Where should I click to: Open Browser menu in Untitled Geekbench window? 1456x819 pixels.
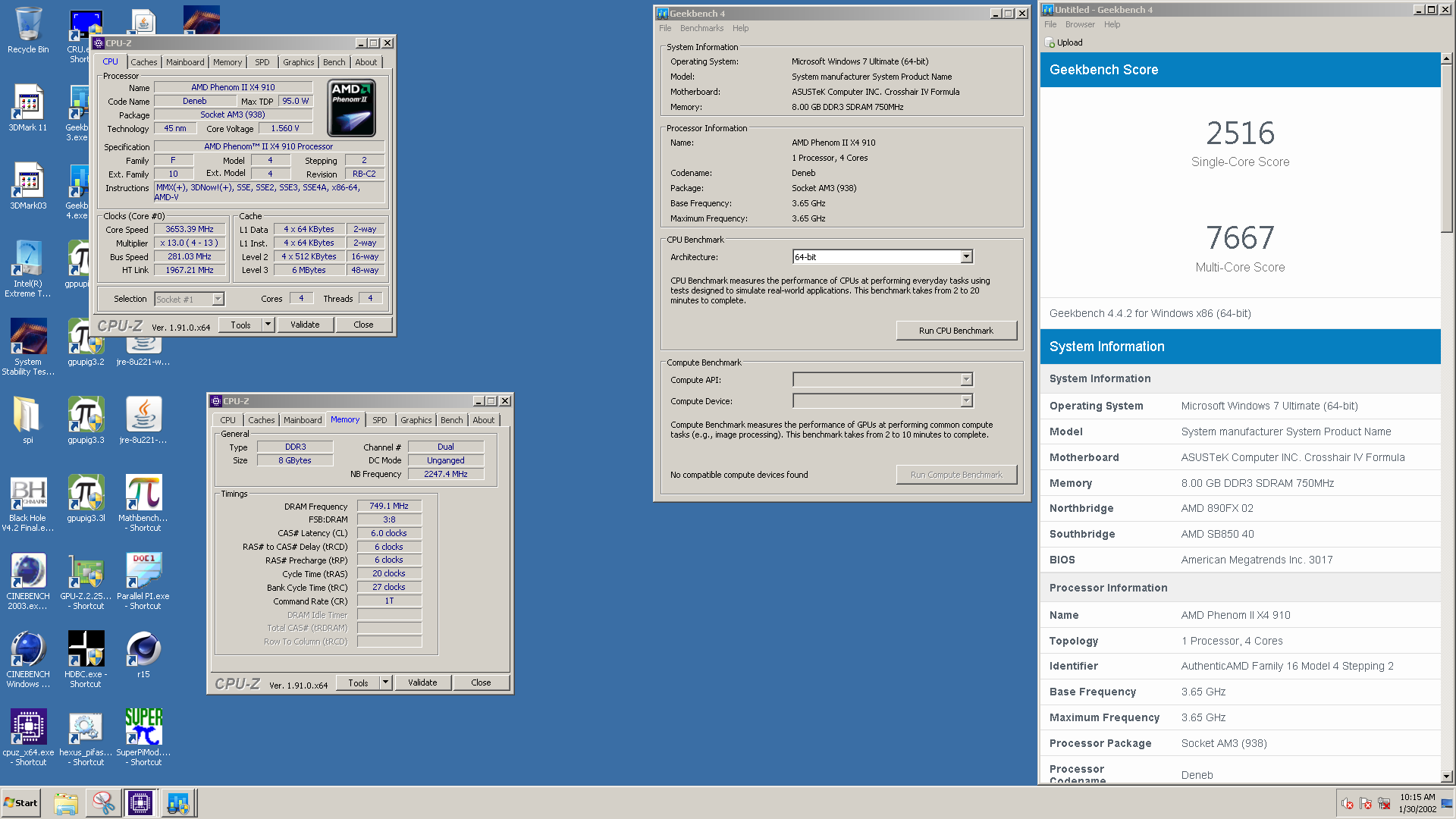point(1080,24)
